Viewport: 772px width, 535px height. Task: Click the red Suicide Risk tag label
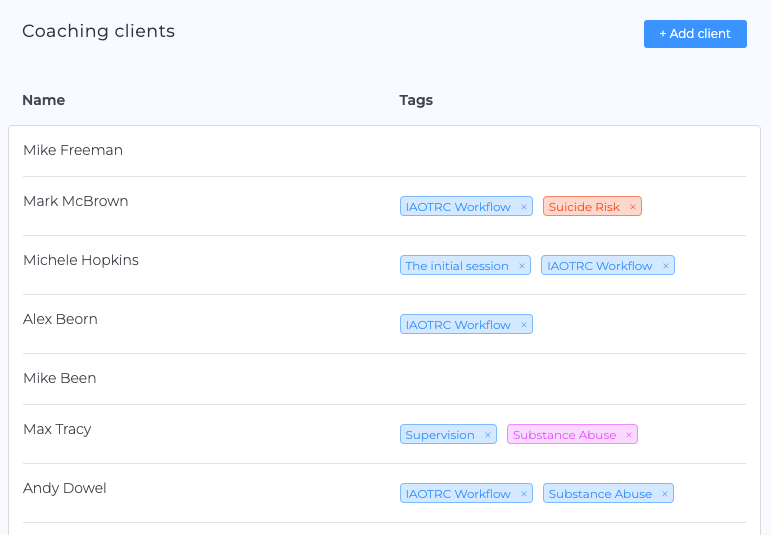[x=584, y=207]
